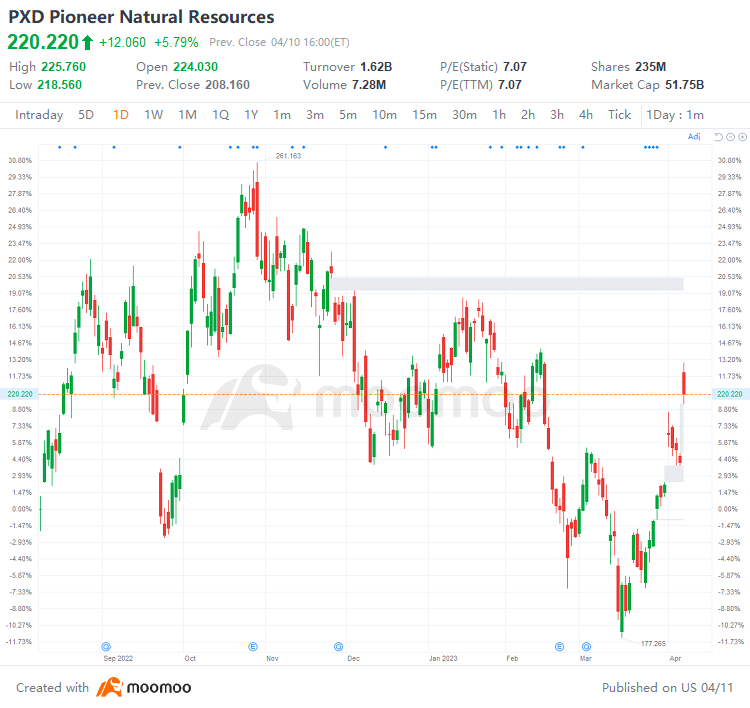Click the PXD Pioneer Natural Resources title
Viewport: 750px width, 708px height.
coord(141,17)
